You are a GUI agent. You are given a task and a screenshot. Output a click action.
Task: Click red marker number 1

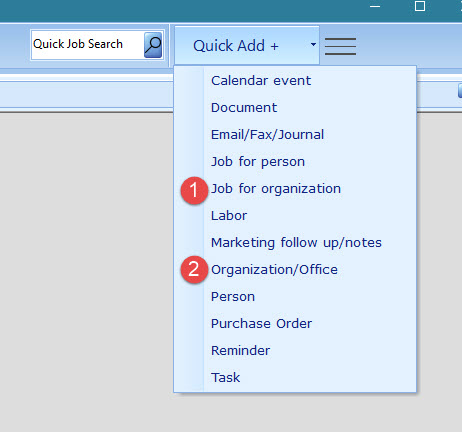point(194,190)
